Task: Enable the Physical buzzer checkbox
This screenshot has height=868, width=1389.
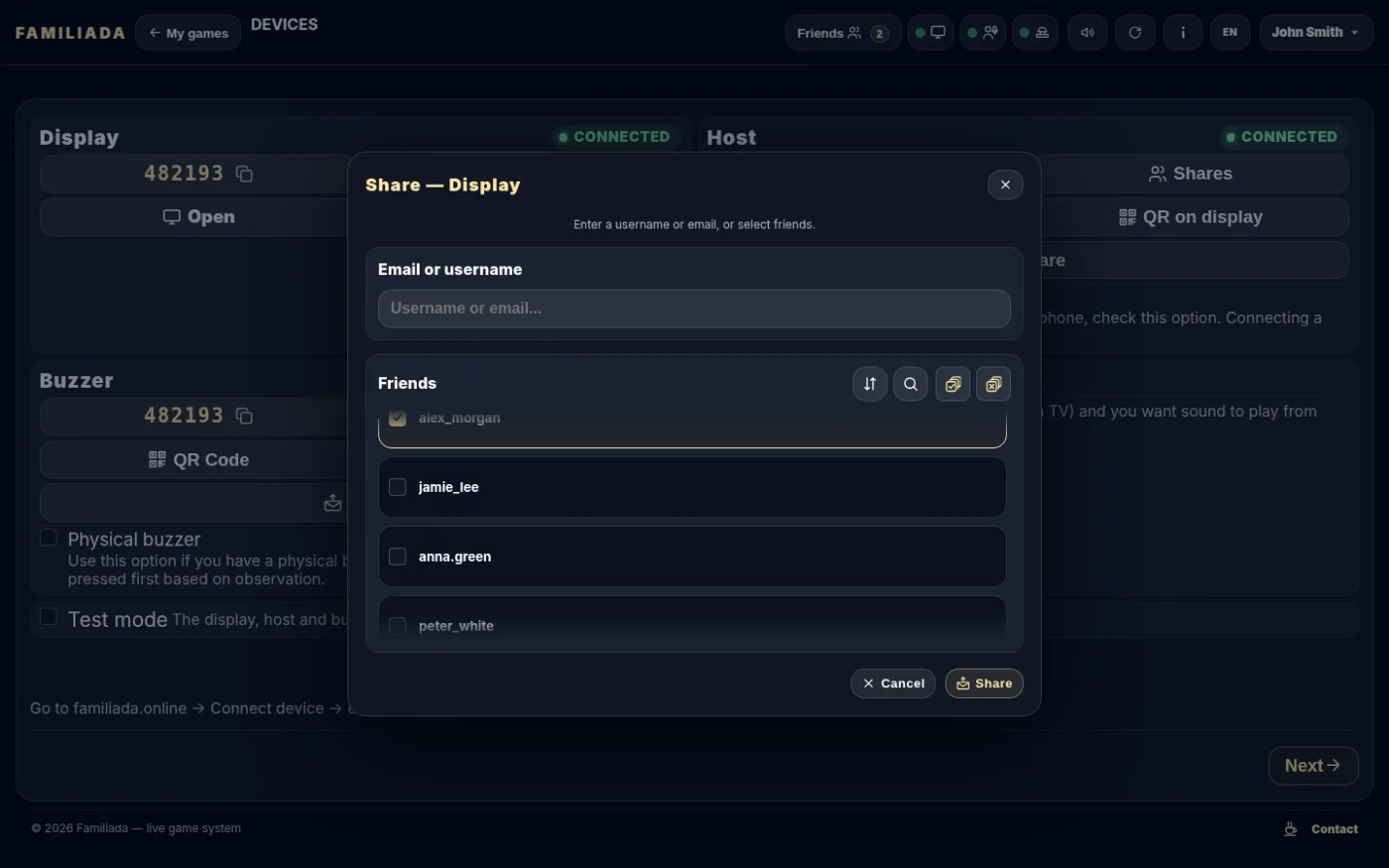Action: pyautogui.click(x=48, y=538)
